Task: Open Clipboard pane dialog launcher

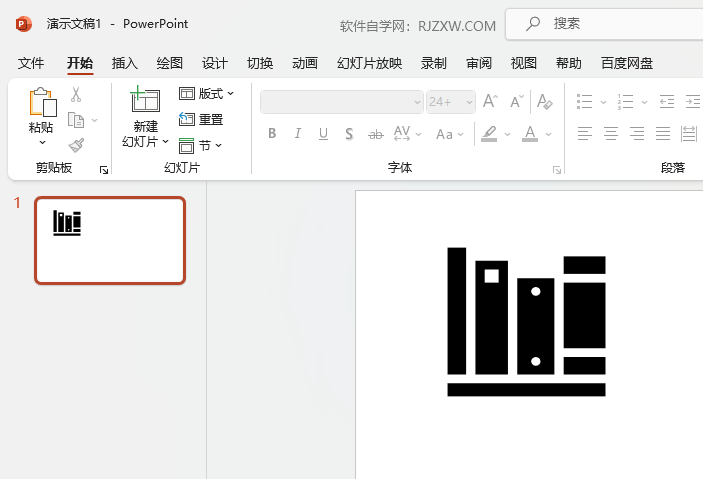Action: (x=104, y=170)
